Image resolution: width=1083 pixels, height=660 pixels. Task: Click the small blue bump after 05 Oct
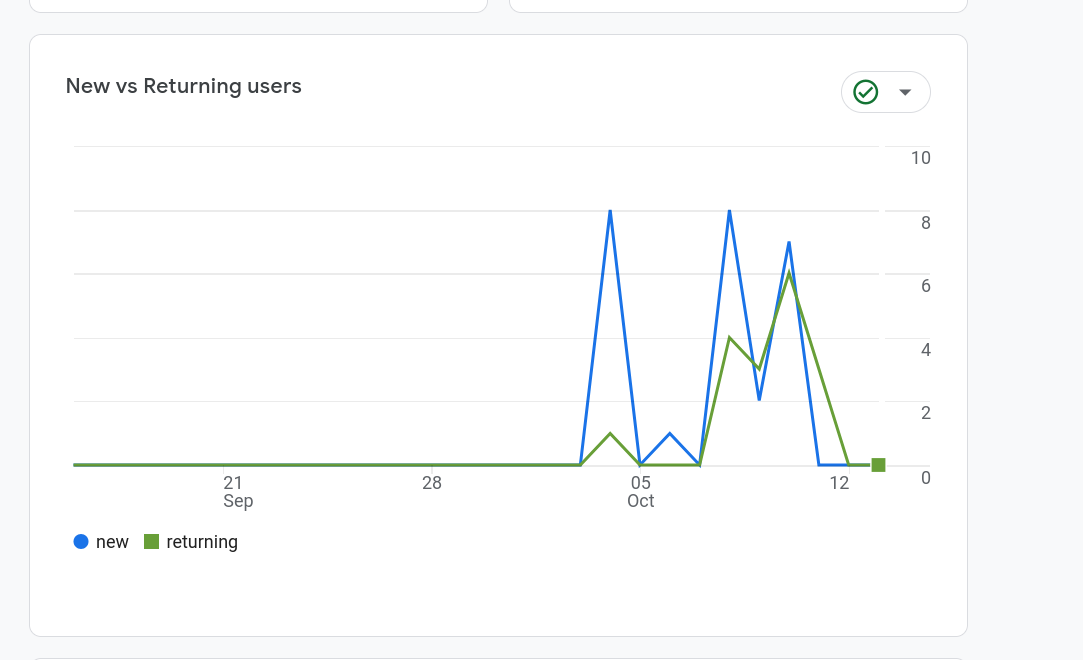click(x=670, y=433)
